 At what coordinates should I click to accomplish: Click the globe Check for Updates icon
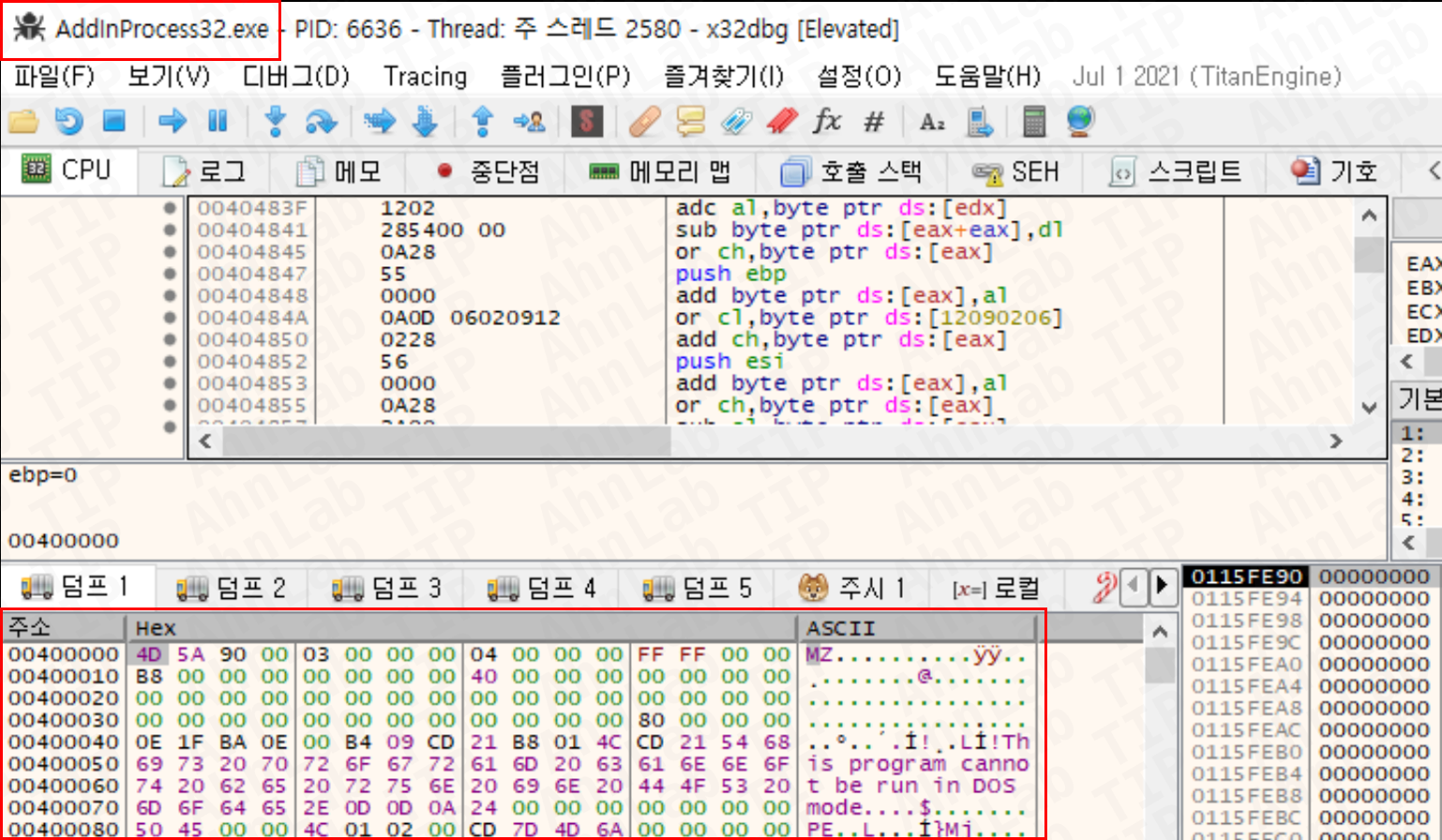tap(1080, 121)
